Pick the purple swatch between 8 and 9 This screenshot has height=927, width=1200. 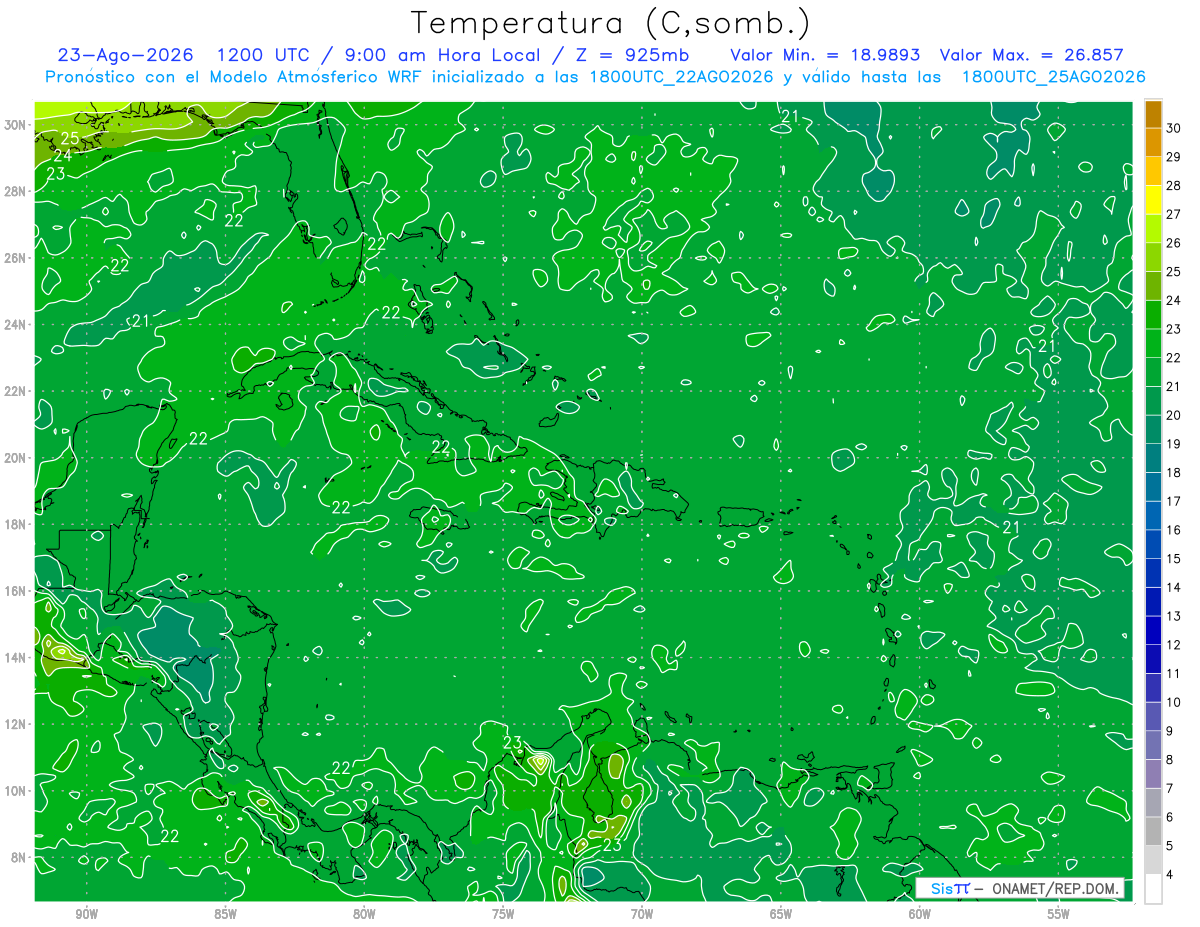[1153, 746]
